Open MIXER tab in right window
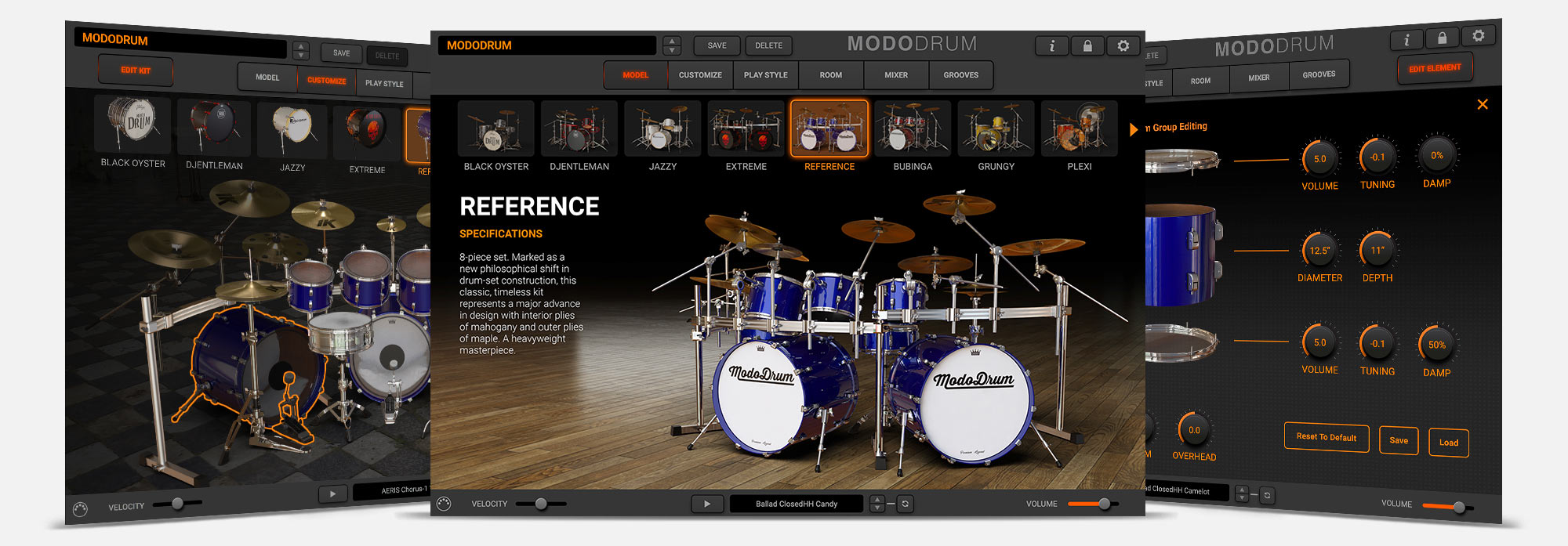 point(1259,78)
